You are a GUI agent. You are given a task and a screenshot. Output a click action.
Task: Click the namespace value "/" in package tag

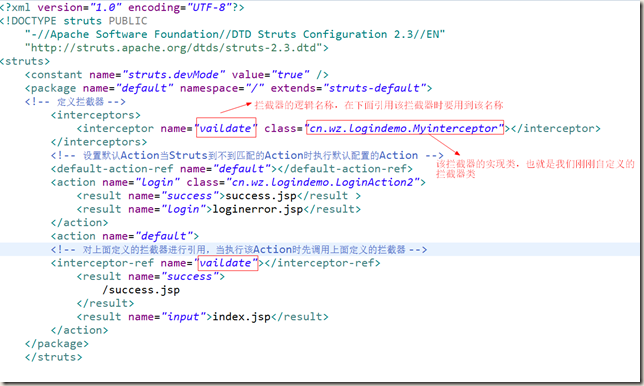(254, 88)
